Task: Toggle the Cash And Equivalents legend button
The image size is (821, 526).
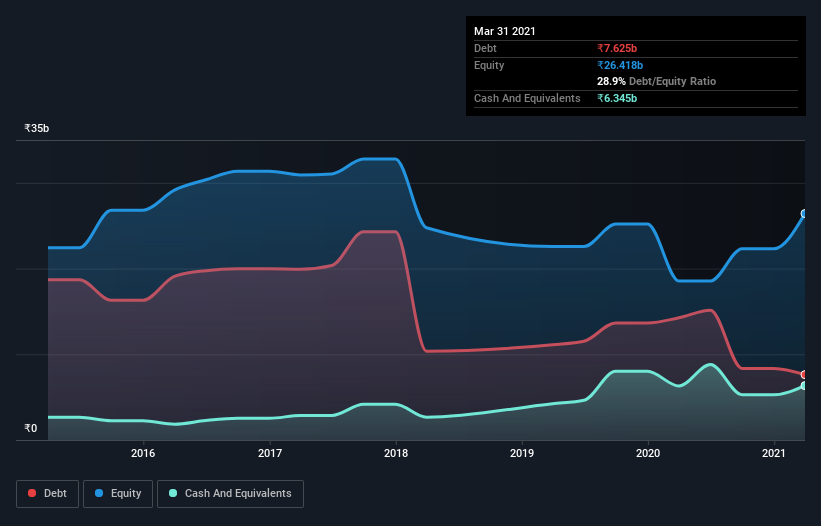Action: point(230,494)
